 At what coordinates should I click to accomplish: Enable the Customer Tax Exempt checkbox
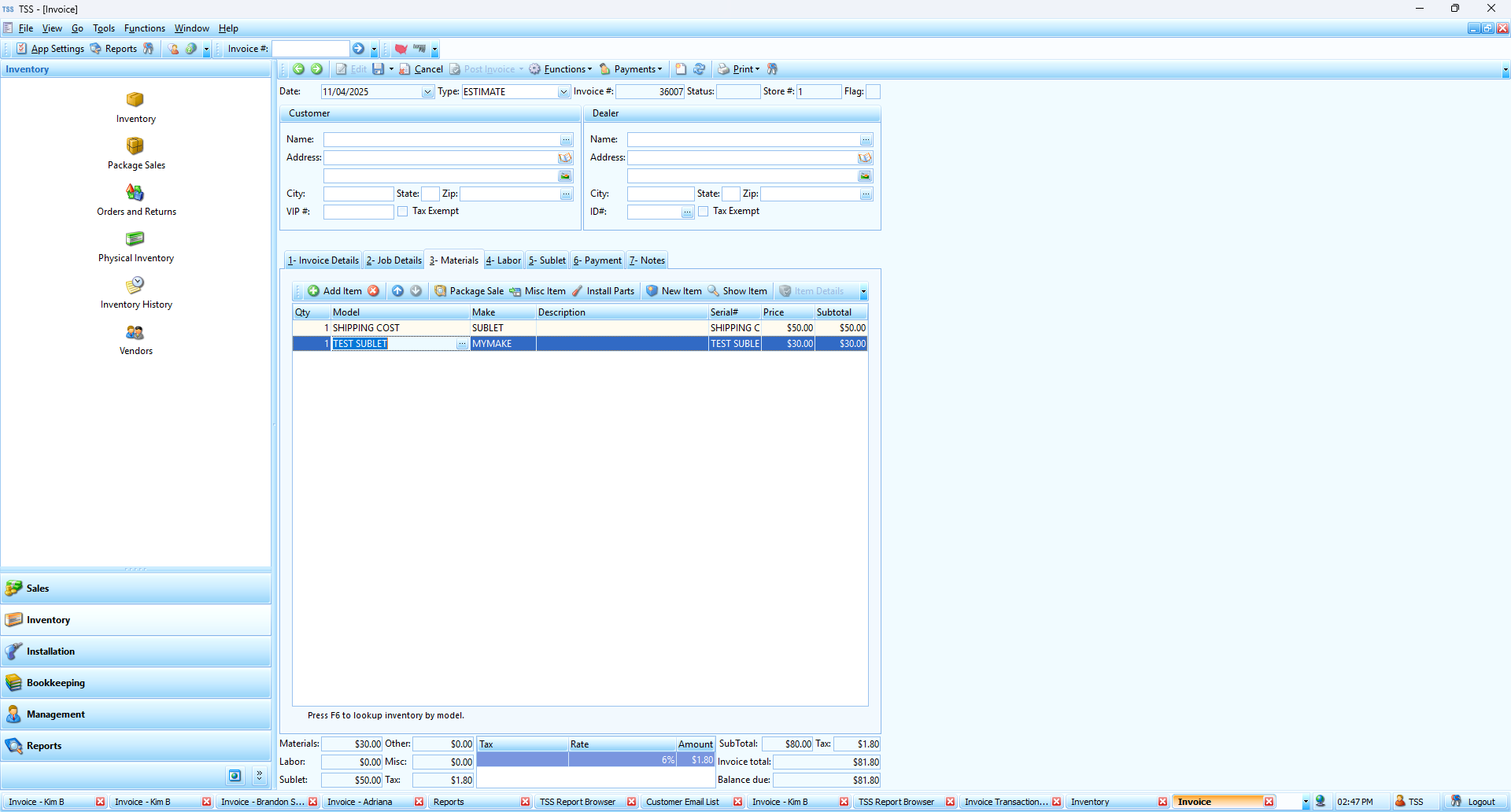coord(403,212)
